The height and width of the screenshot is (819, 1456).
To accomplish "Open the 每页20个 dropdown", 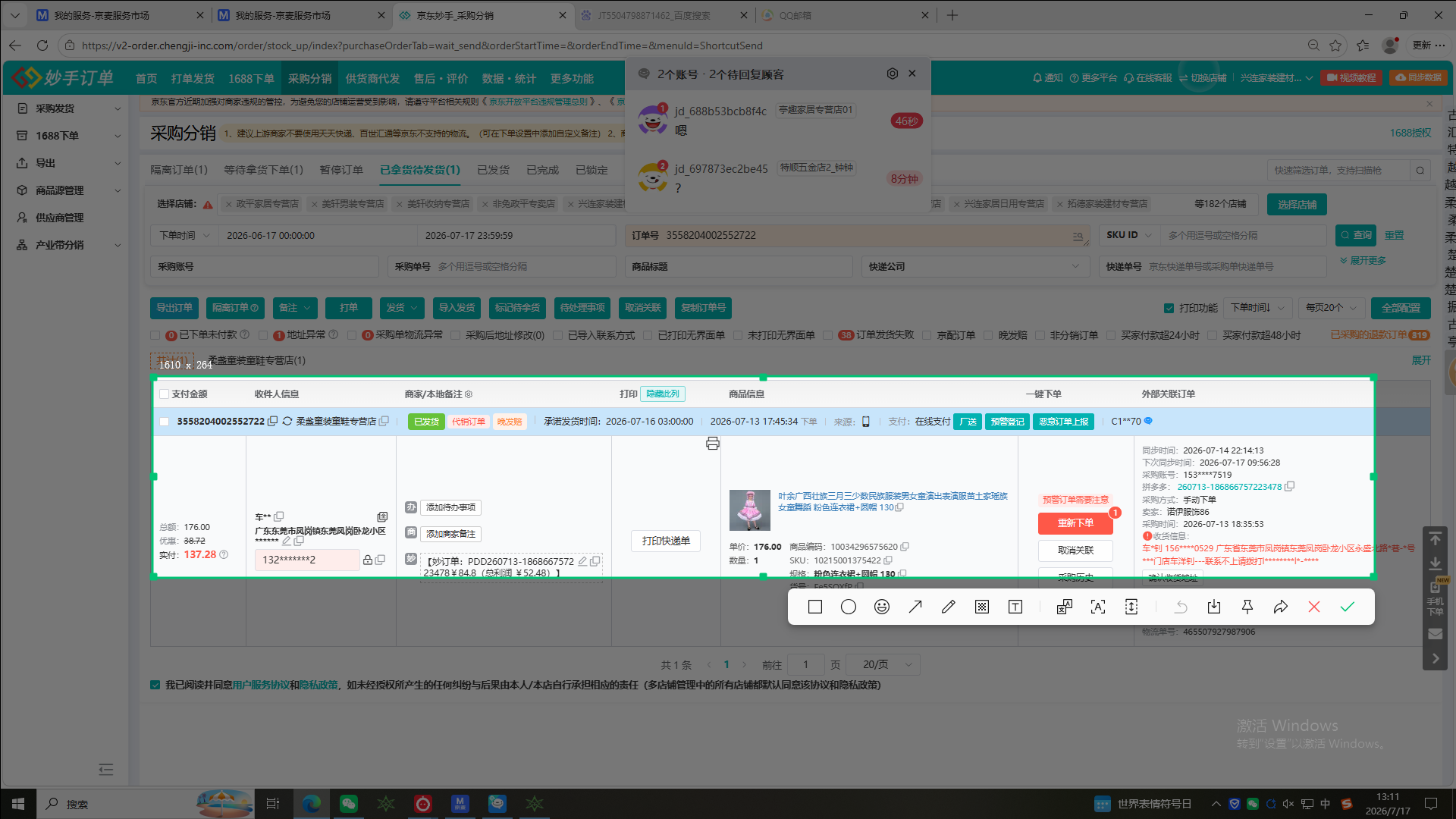I will (1331, 308).
